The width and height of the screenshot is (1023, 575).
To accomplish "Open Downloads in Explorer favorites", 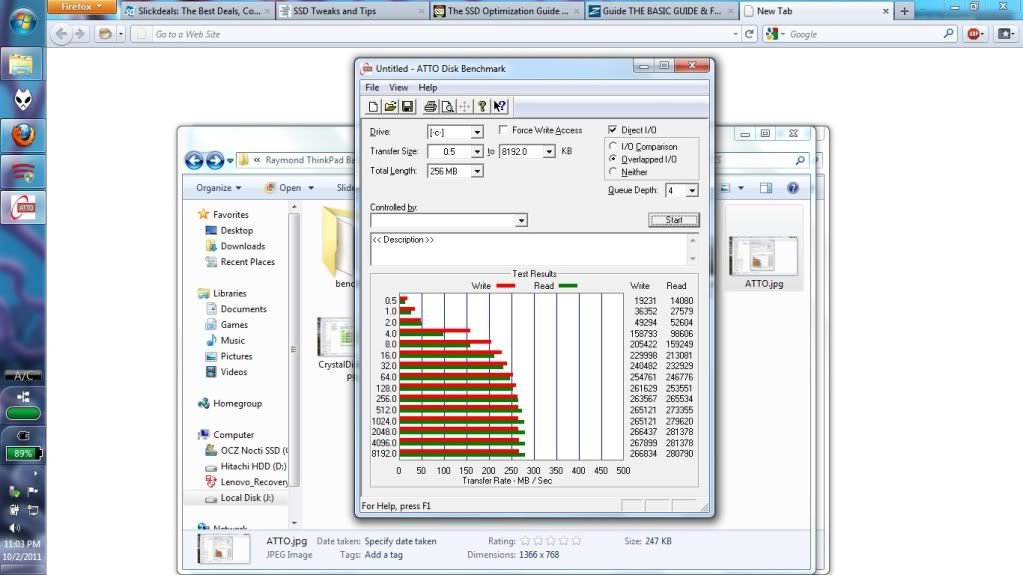I will coord(243,246).
